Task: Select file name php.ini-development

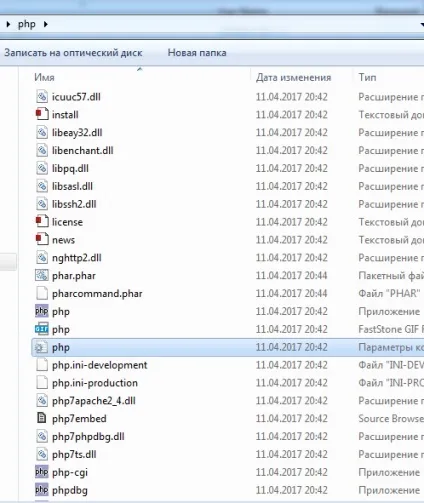Action: 100,365
